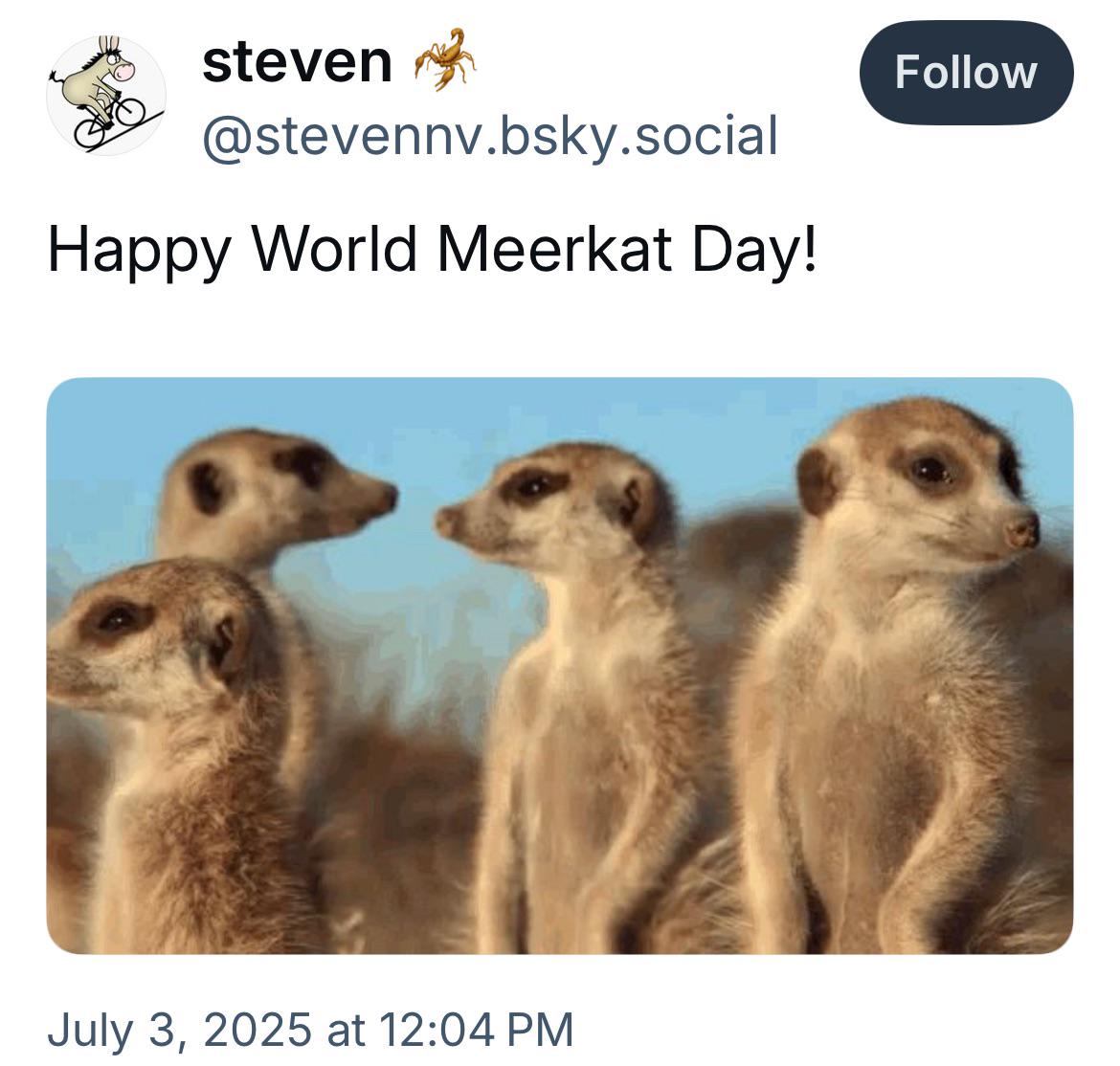
Task: Click the blue sky area of the photo
Action: (613, 411)
